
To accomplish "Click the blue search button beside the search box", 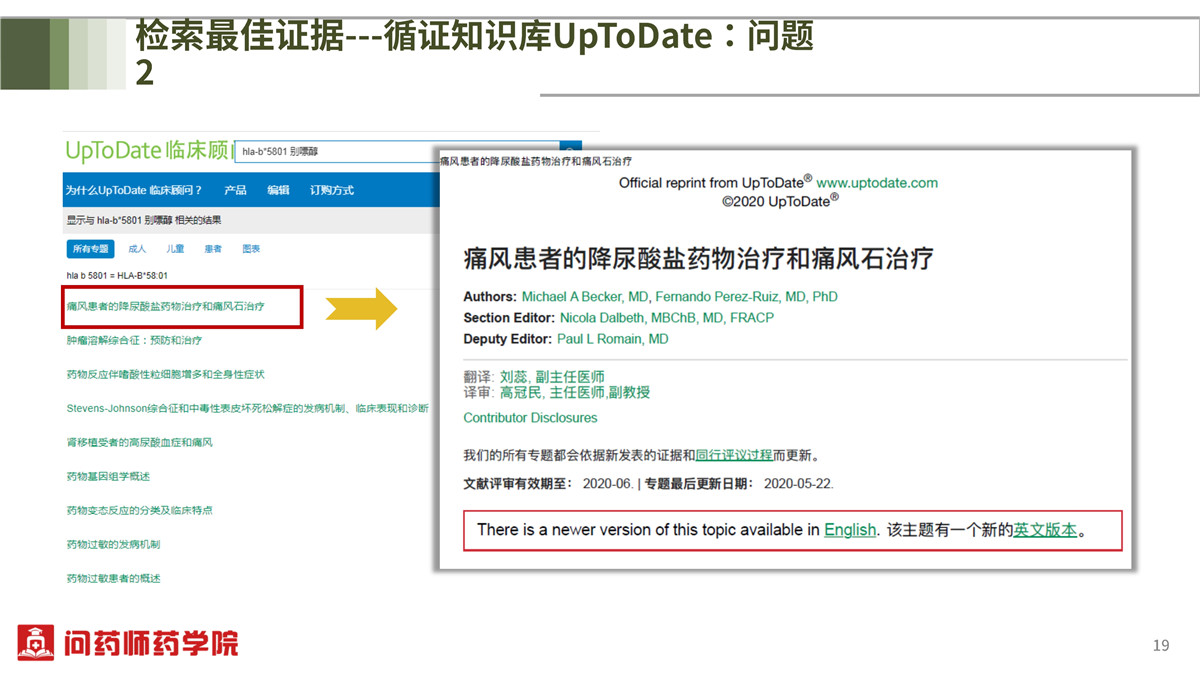I will (571, 148).
